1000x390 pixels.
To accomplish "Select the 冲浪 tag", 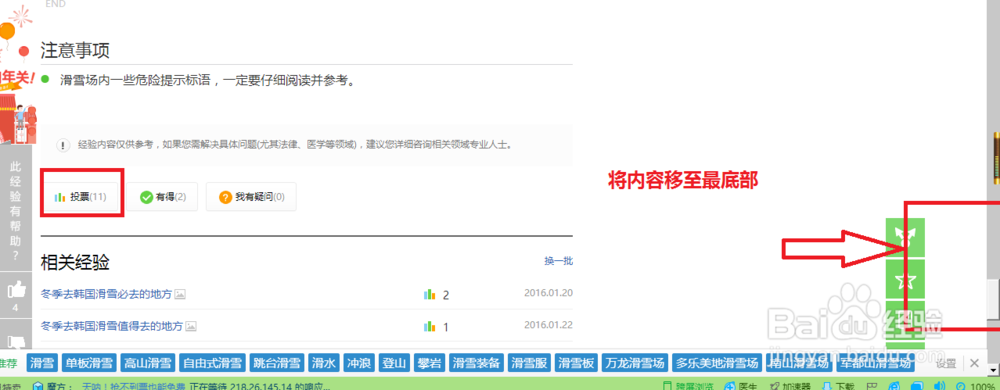I will pyautogui.click(x=360, y=364).
